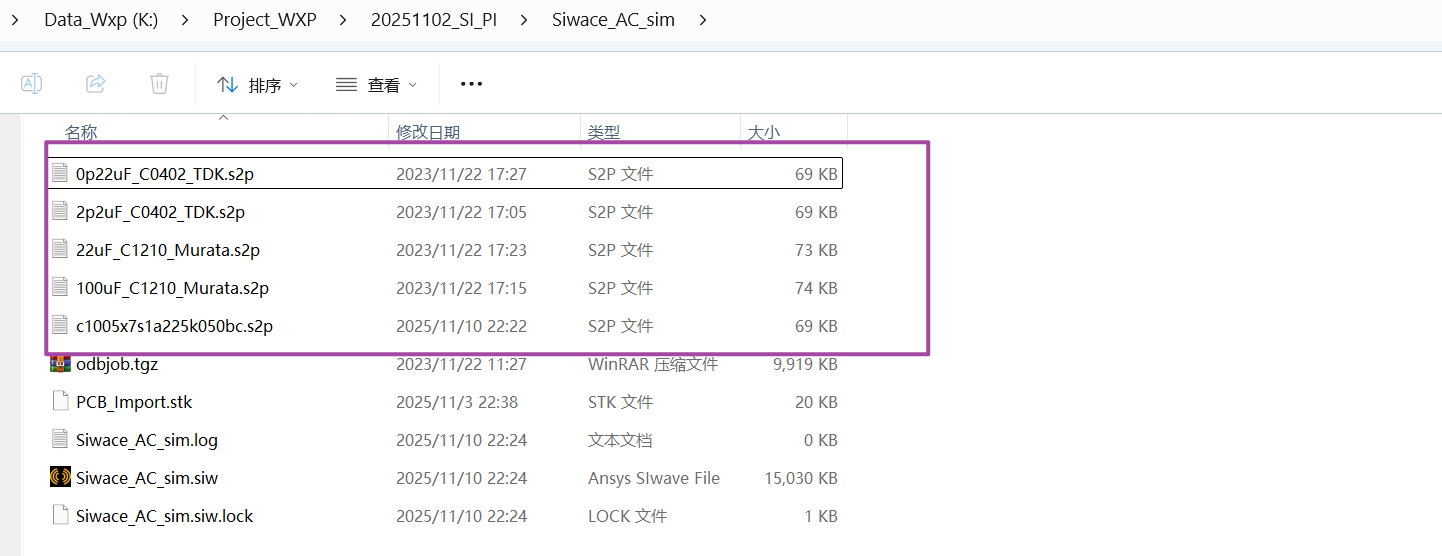Viewport: 1442px width, 556px height.
Task: Expand chevron after 20251102_SI_PI breadcrumb
Action: [x=524, y=20]
